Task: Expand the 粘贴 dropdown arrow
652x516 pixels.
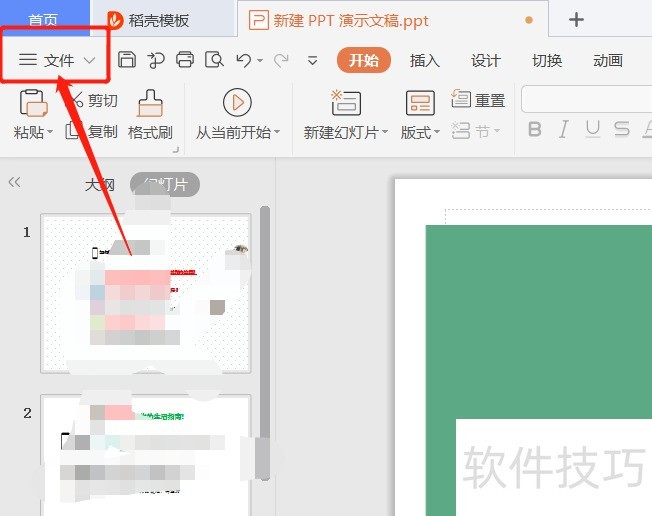Action: (x=50, y=132)
